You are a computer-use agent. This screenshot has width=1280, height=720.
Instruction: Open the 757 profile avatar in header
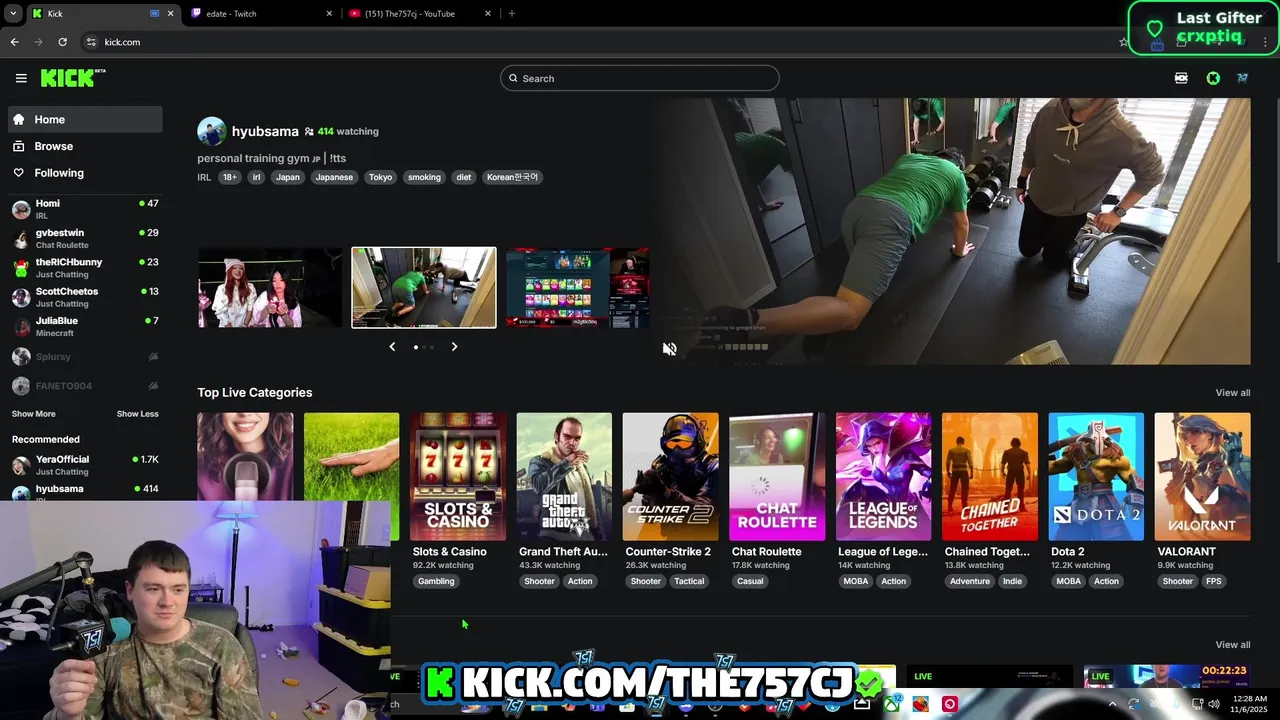(1242, 78)
